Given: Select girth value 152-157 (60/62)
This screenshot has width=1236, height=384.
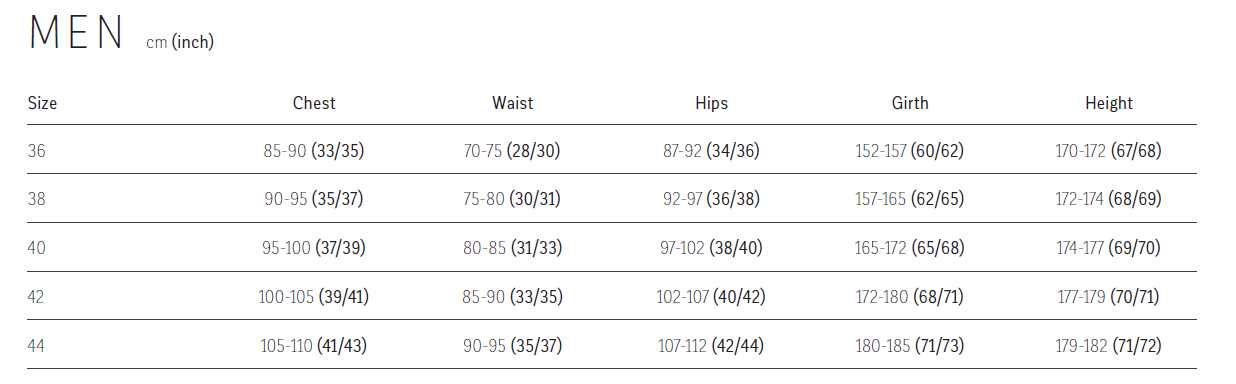Looking at the screenshot, I should 910,152.
